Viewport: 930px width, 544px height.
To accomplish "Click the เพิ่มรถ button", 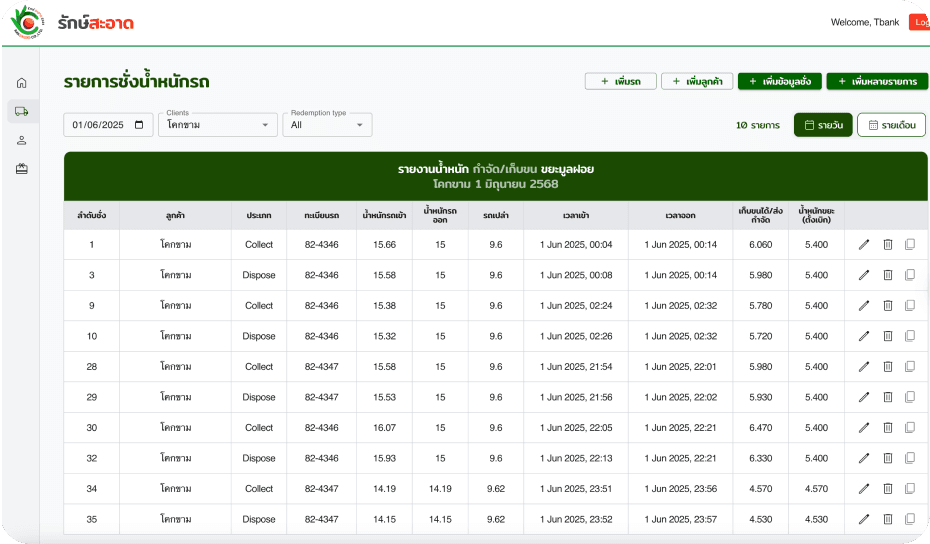I will coord(620,81).
